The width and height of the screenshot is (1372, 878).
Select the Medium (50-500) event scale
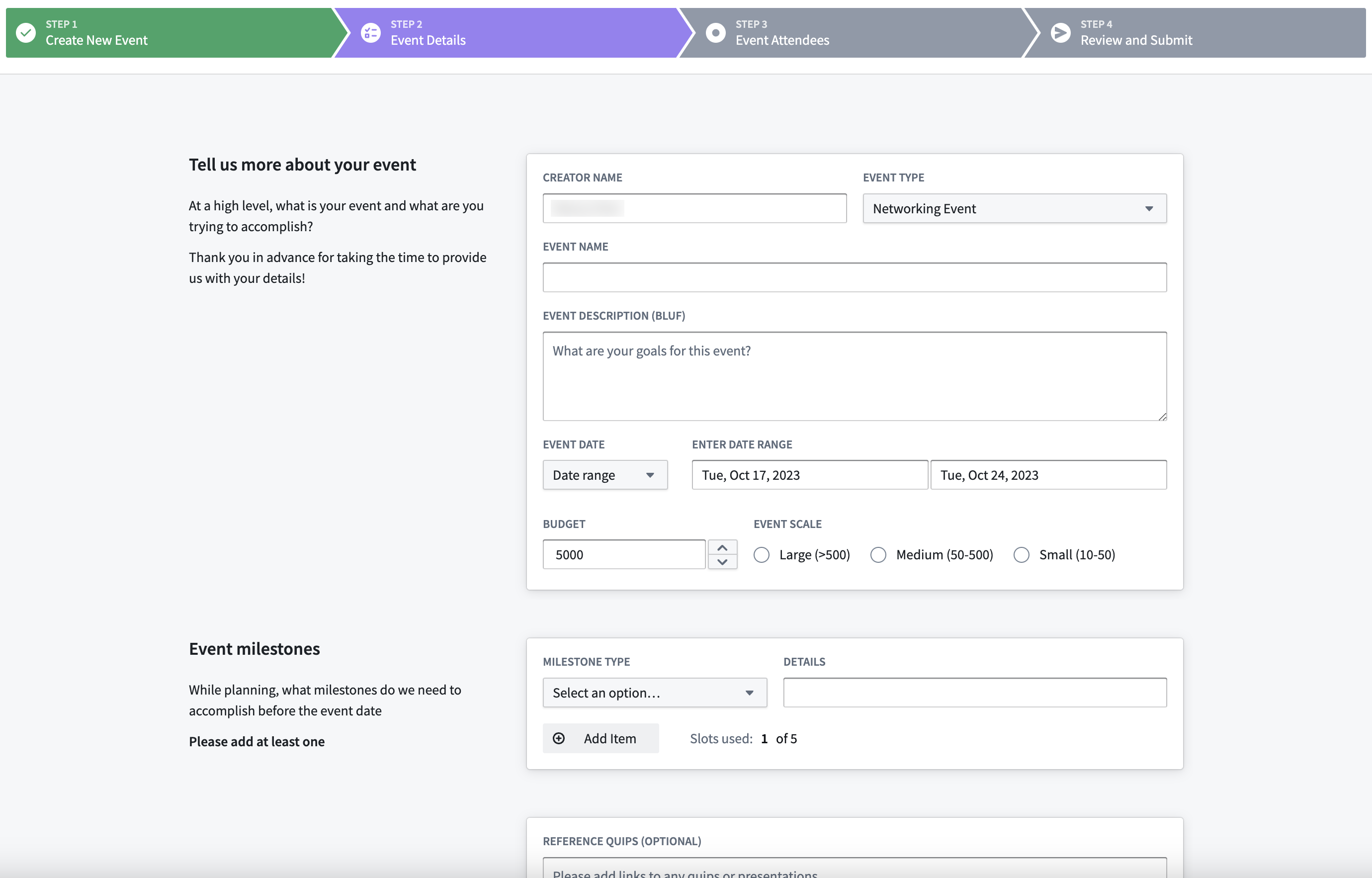pos(878,555)
